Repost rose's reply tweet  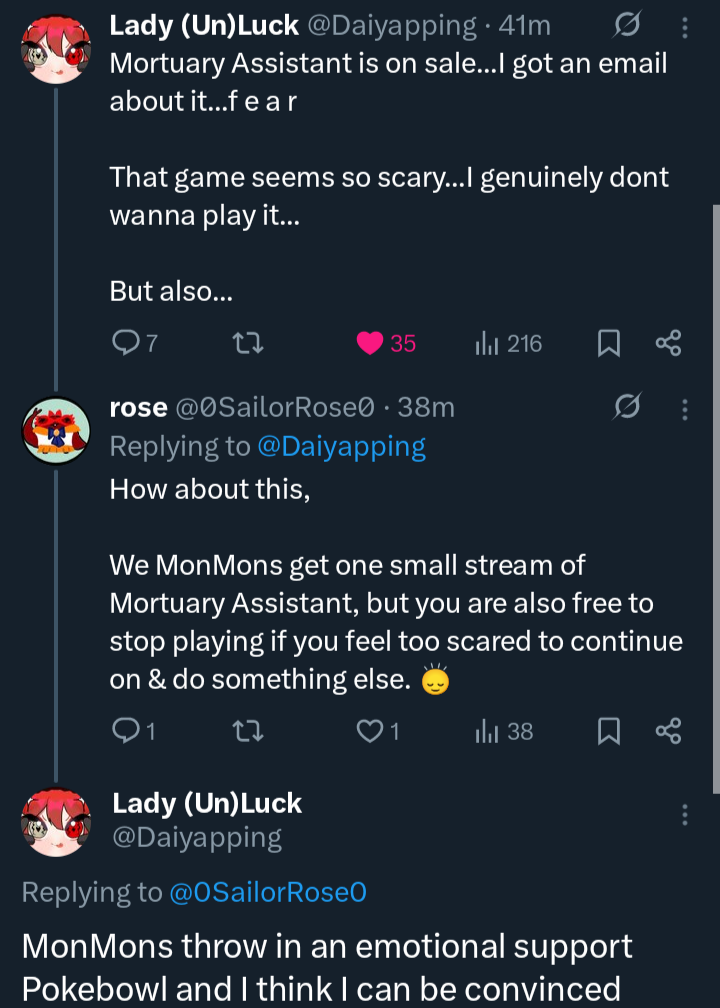[247, 732]
